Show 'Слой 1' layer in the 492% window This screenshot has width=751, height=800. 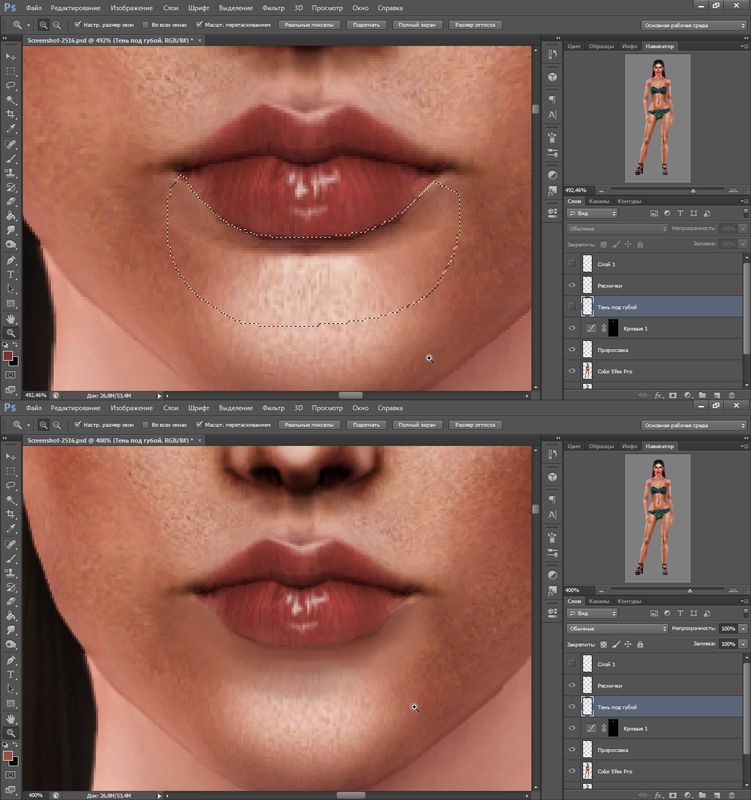[571, 264]
